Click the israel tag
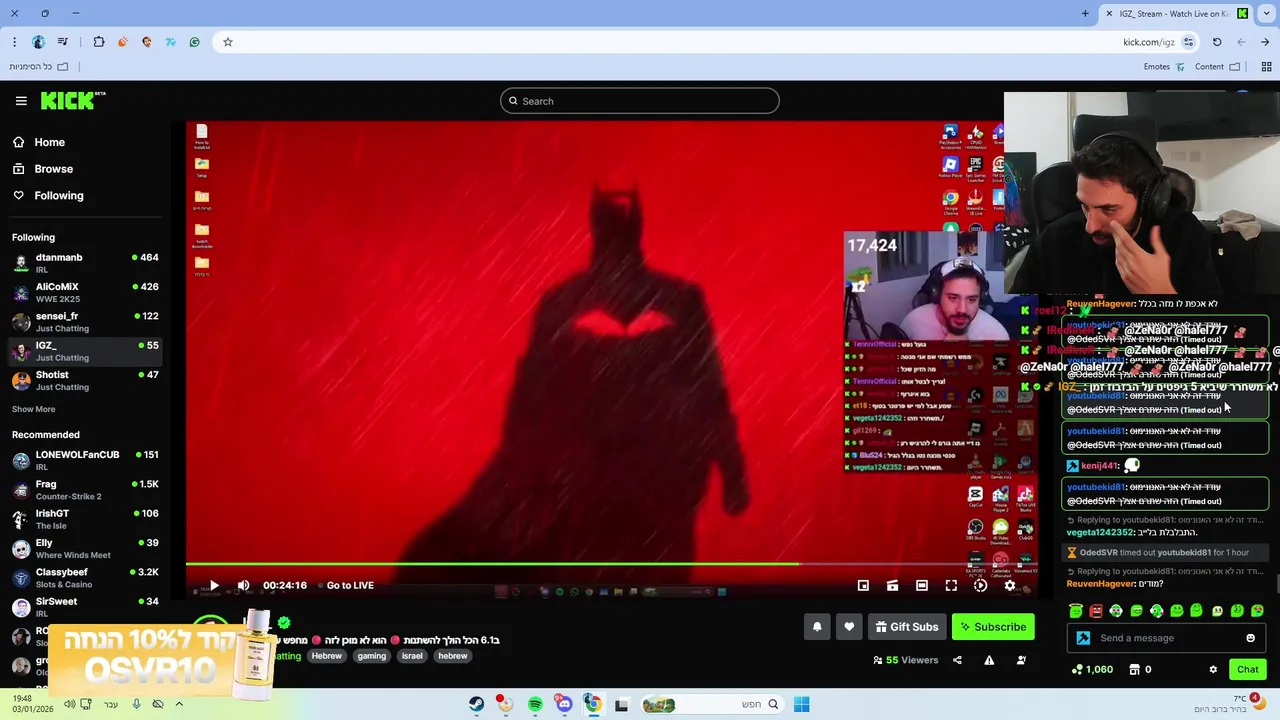The height and width of the screenshot is (720, 1280). coord(412,656)
